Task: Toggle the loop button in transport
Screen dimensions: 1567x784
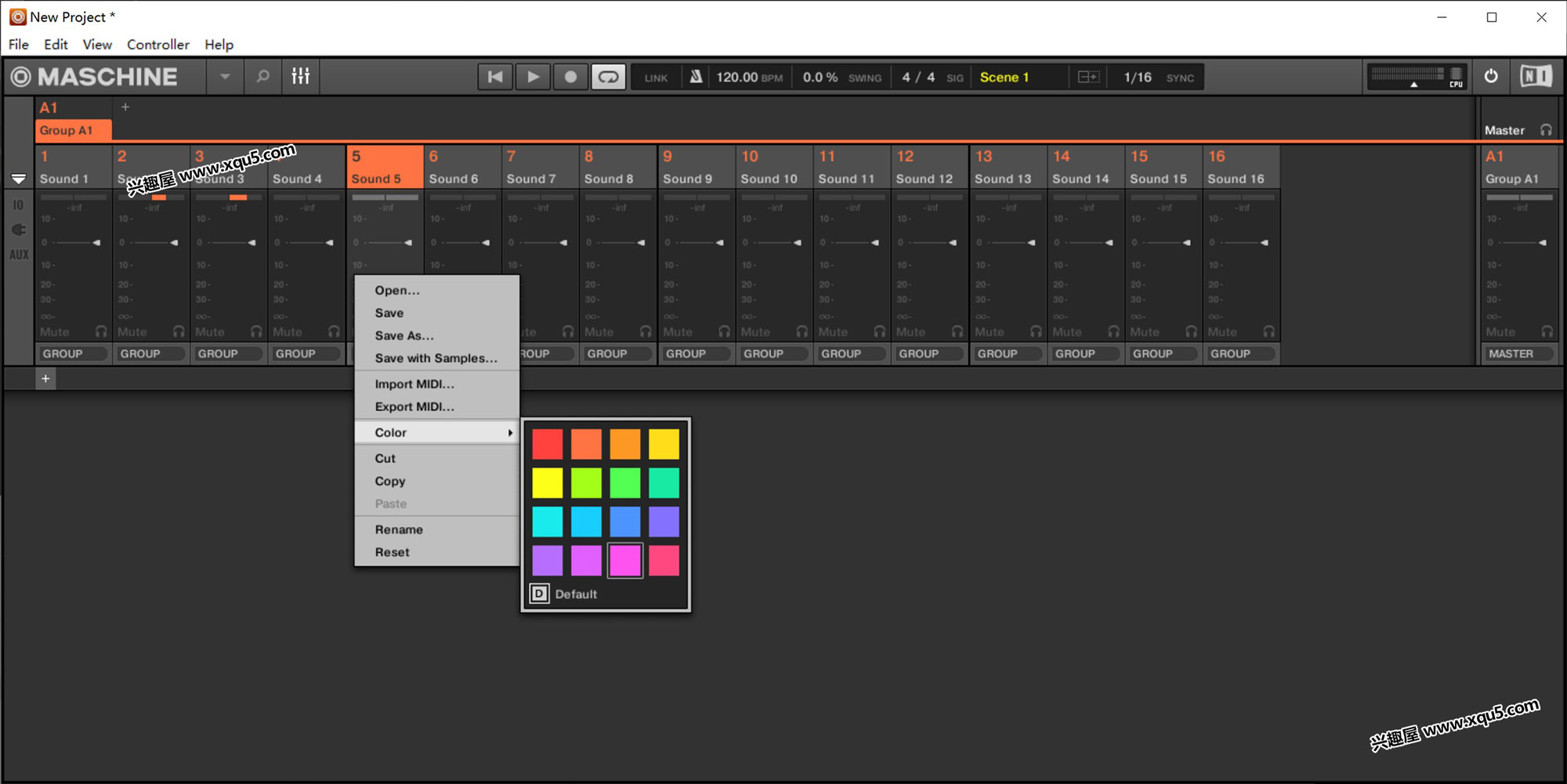Action: [x=608, y=77]
